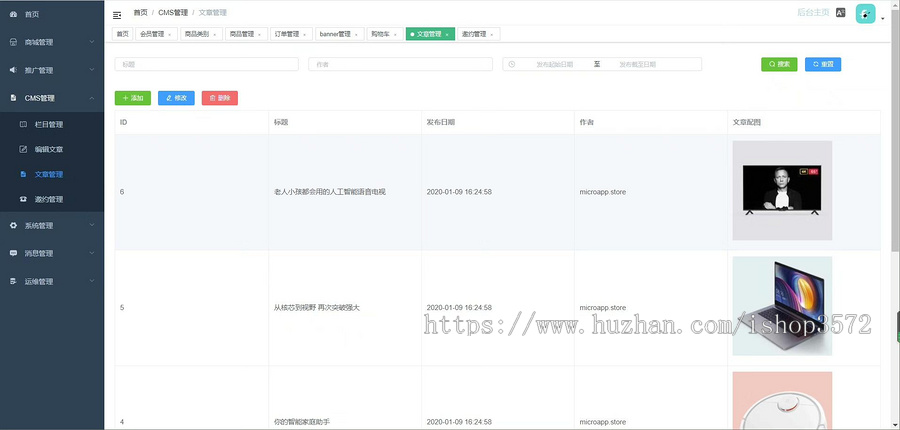Click the red 删除 button
Viewport: 900px width, 430px height.
(220, 98)
